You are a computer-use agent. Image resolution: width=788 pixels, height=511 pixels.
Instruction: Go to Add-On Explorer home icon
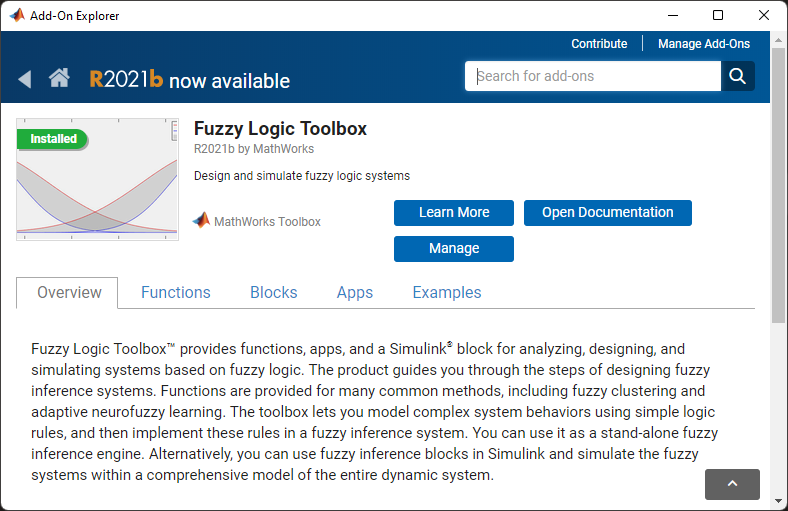coord(59,79)
